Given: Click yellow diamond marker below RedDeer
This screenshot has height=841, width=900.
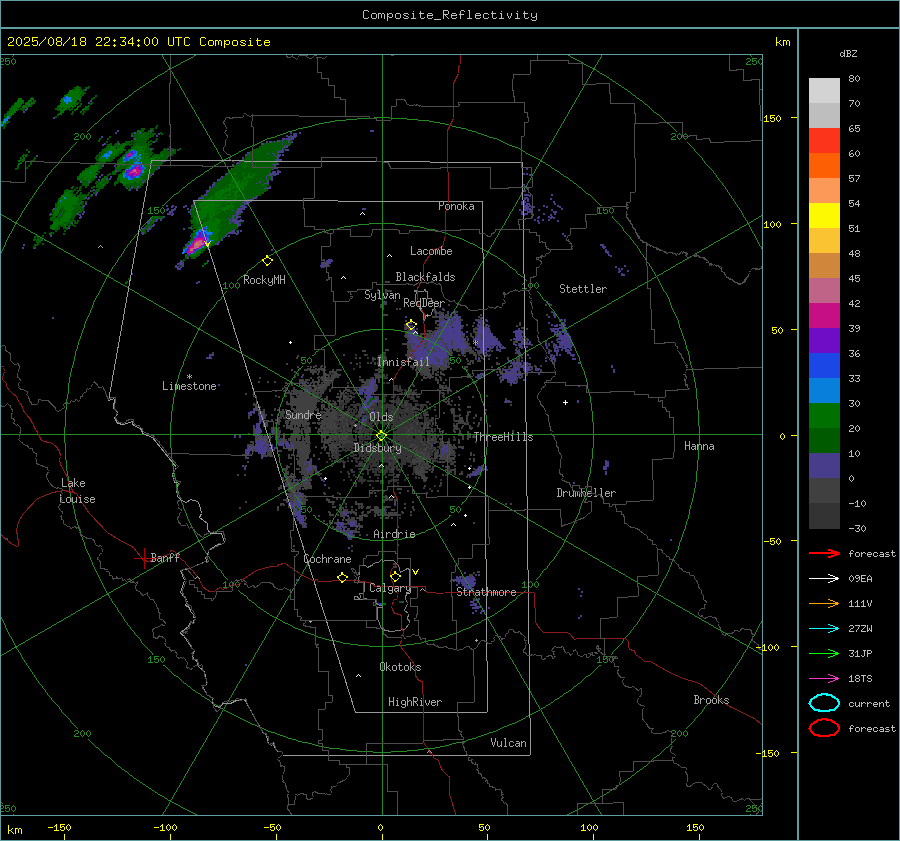Looking at the screenshot, I should tap(411, 325).
